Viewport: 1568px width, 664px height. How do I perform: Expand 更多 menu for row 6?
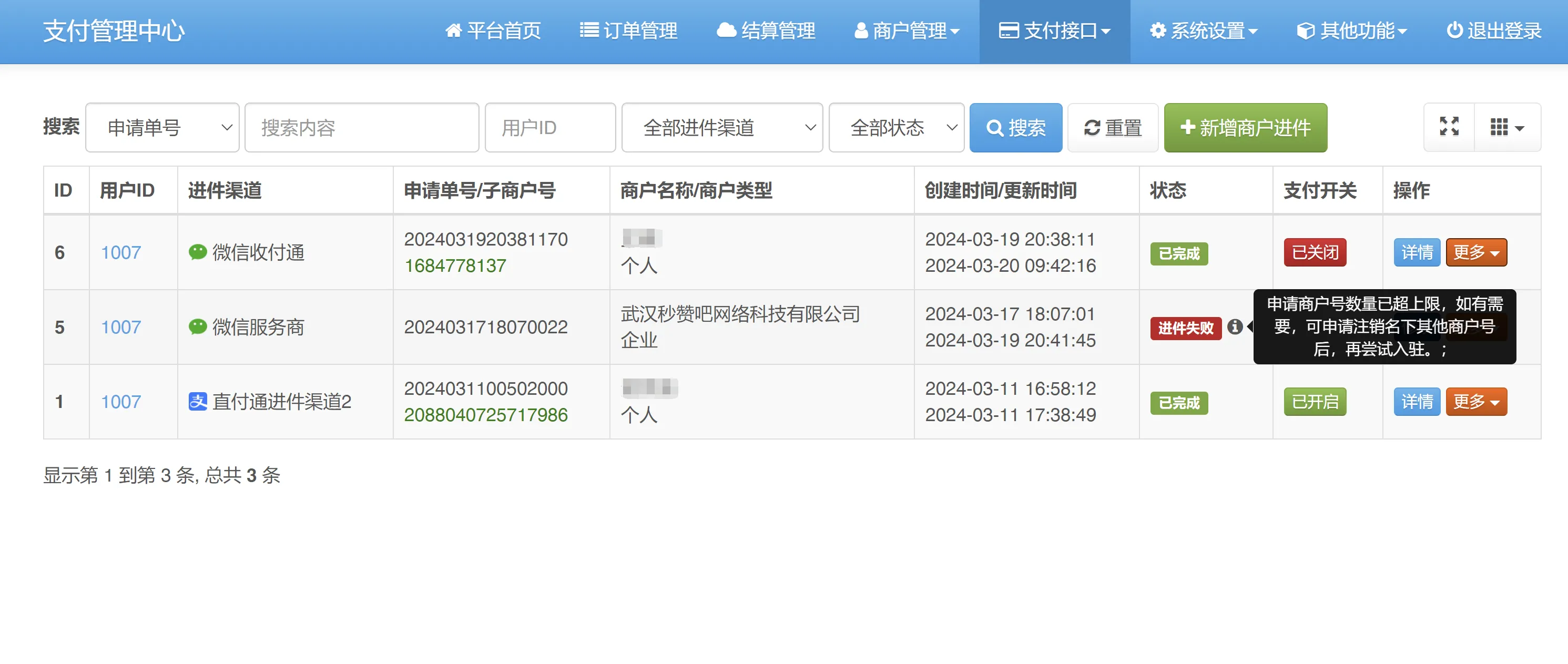1475,252
